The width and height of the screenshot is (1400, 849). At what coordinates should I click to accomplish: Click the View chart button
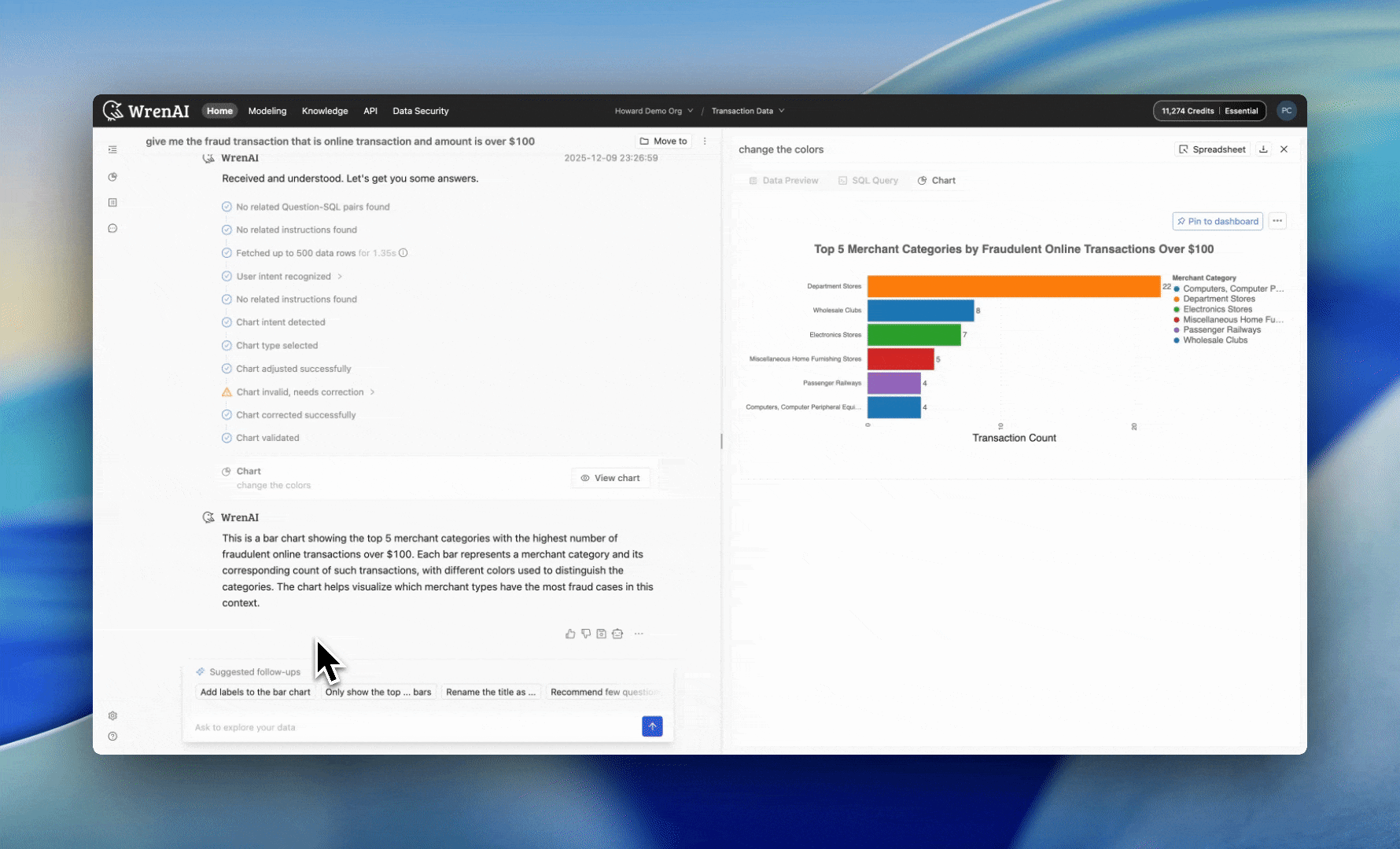tap(610, 478)
